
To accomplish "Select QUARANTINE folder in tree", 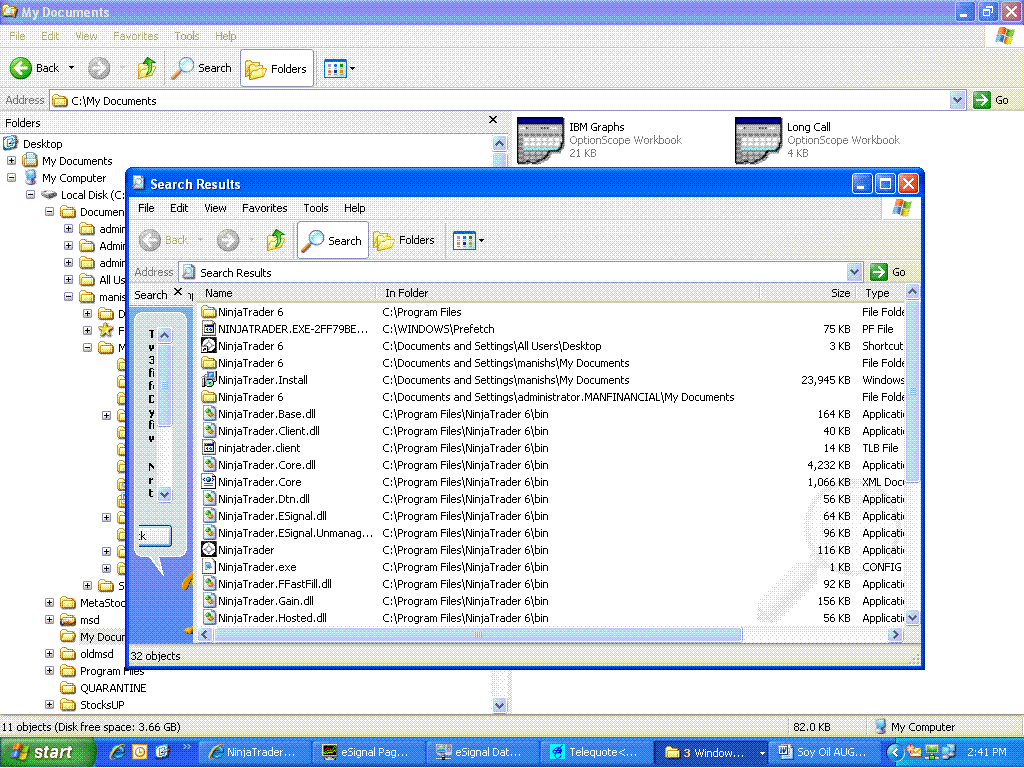I will point(112,688).
